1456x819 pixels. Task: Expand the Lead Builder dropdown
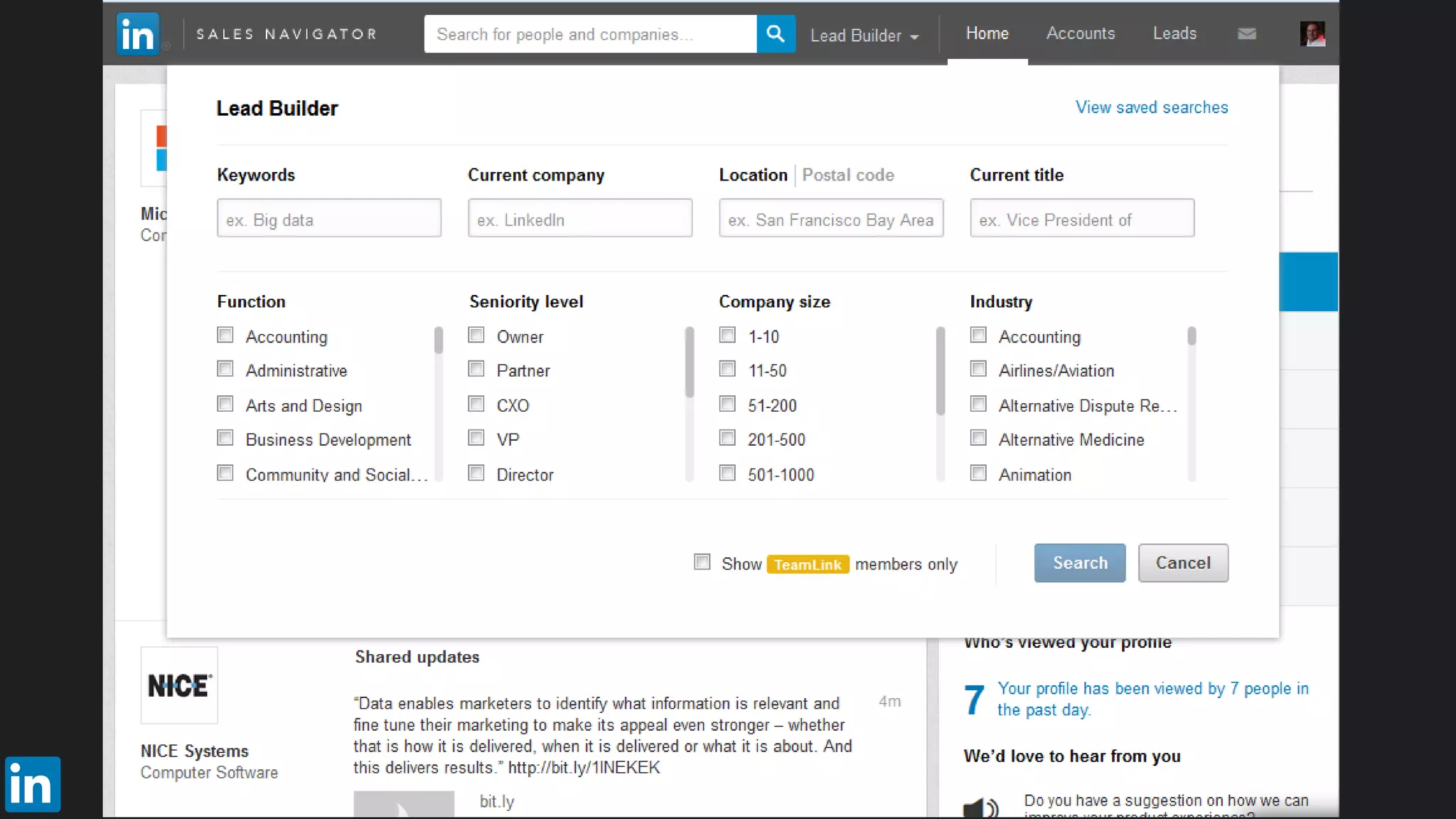(864, 36)
